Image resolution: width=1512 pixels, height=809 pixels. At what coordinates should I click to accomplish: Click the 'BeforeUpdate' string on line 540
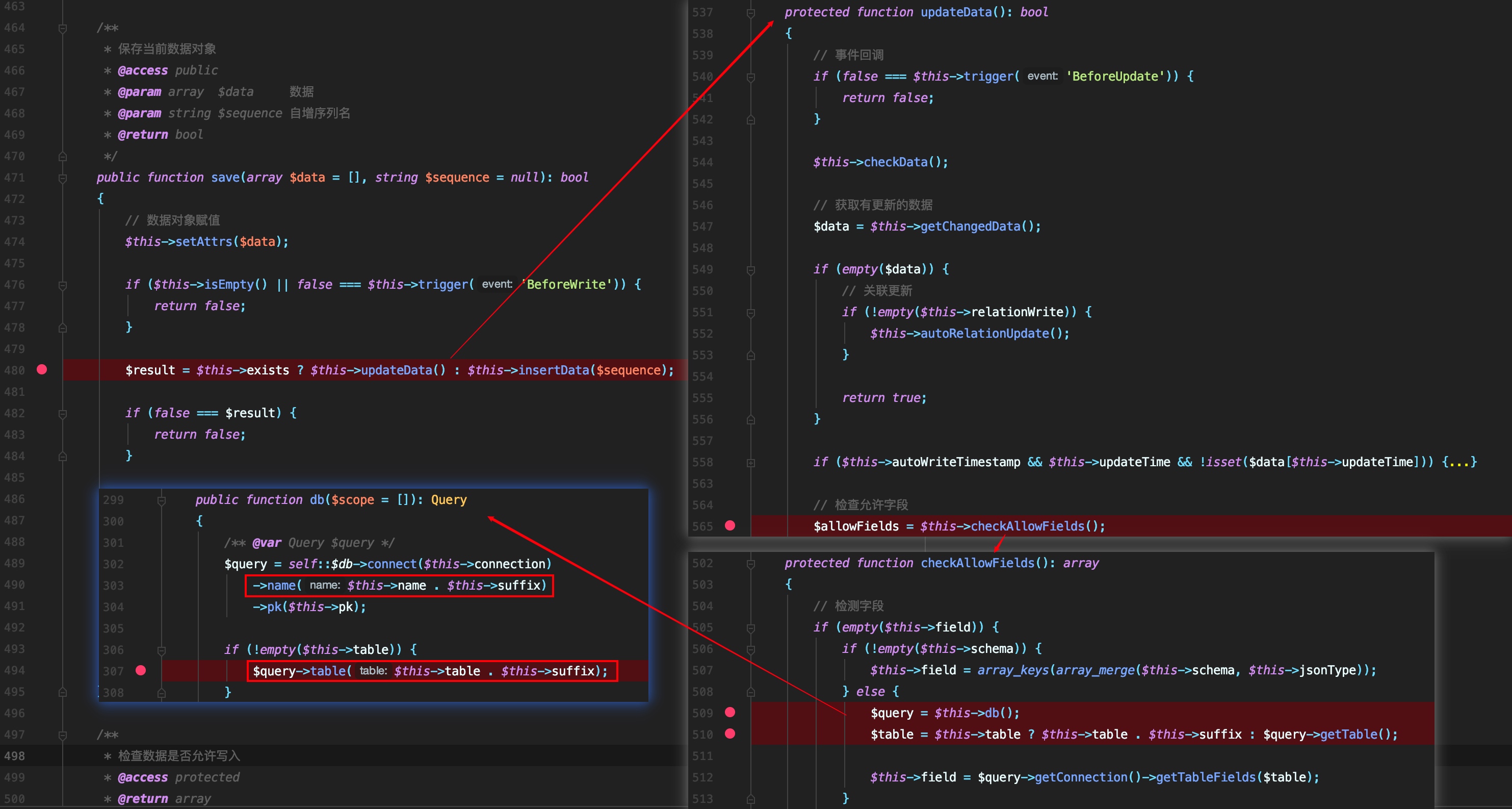tap(1116, 77)
